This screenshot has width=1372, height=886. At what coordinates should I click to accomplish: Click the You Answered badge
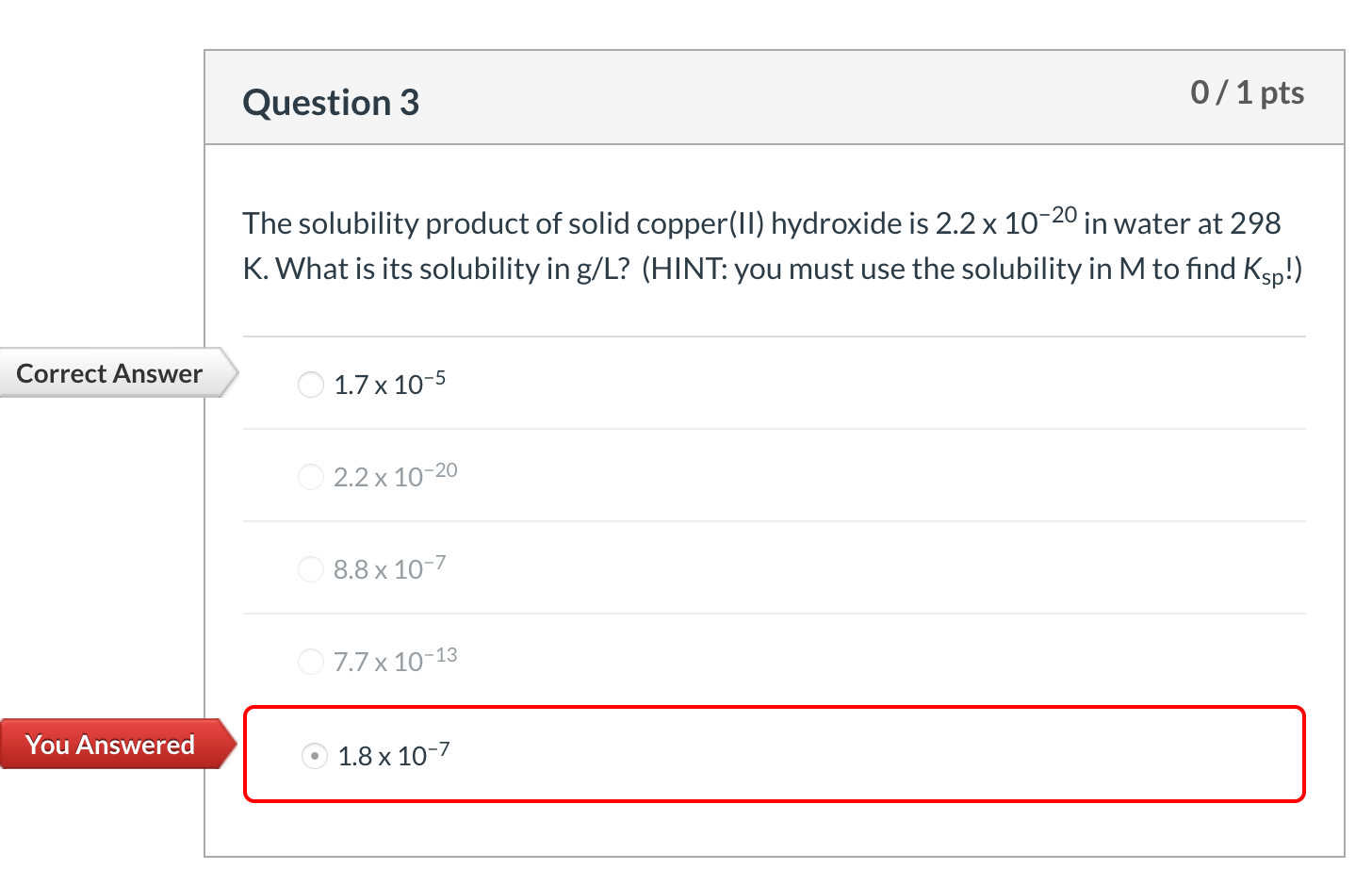click(109, 745)
